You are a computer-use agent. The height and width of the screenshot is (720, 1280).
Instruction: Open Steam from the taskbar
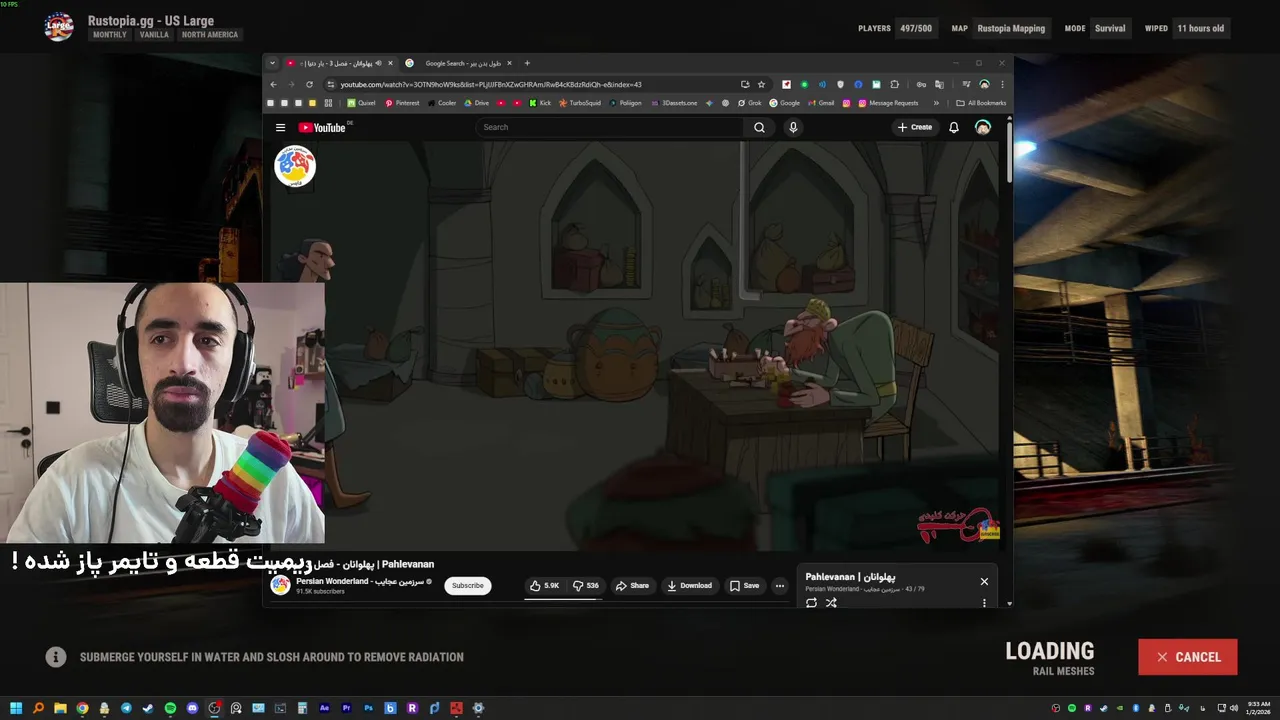[x=148, y=708]
